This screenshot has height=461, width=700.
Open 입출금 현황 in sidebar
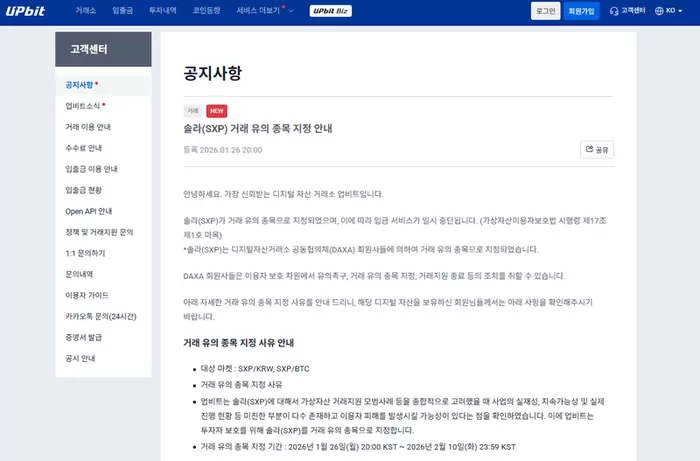(83, 190)
